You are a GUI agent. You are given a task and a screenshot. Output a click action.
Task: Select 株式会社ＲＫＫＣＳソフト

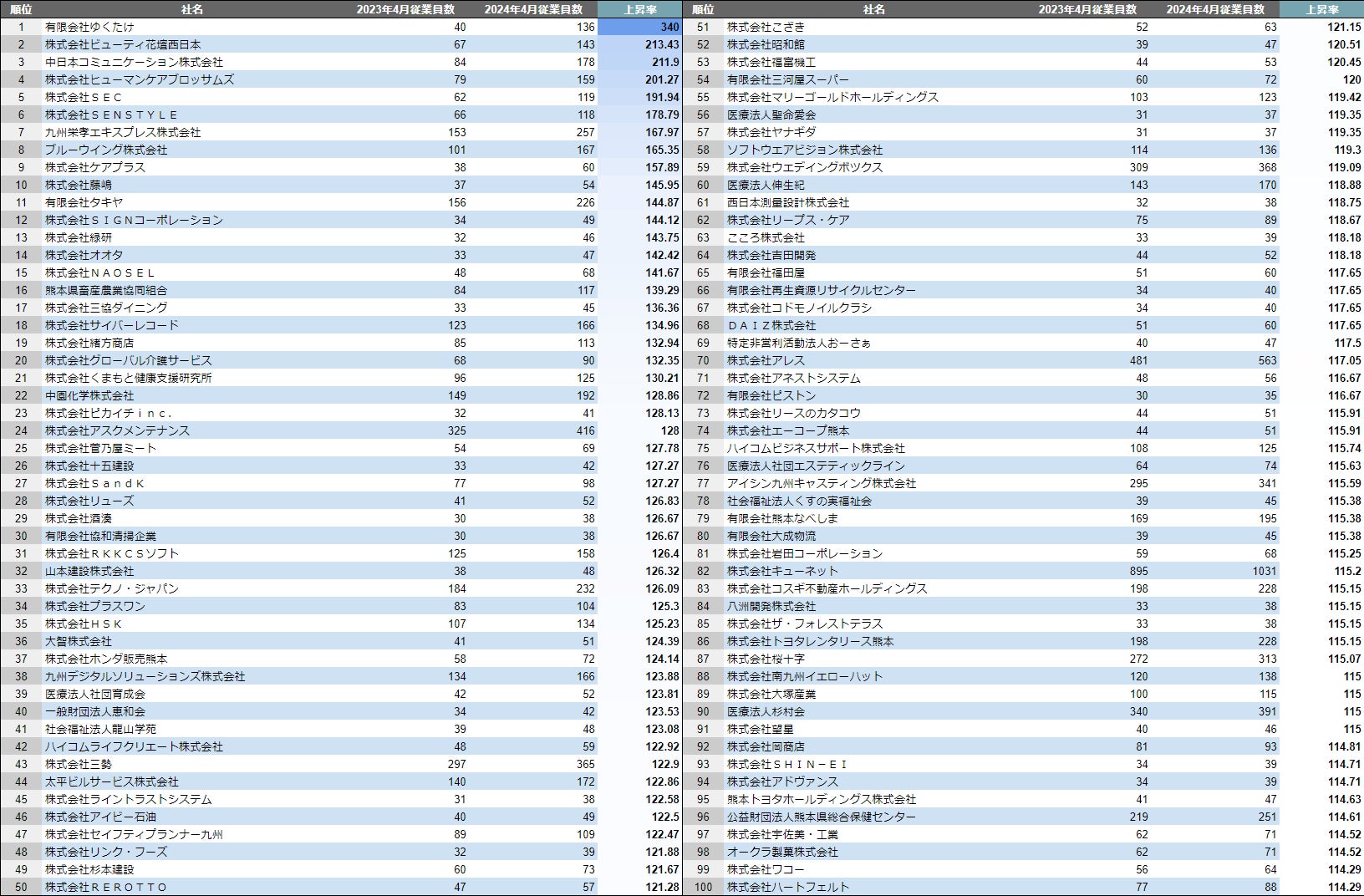click(x=112, y=553)
